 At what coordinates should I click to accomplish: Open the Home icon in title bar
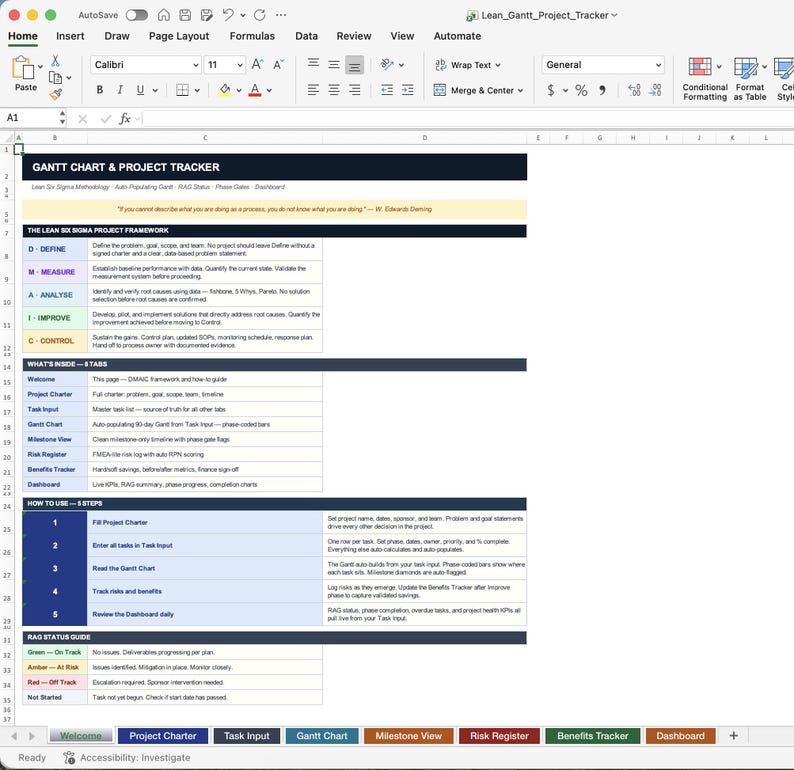click(164, 15)
